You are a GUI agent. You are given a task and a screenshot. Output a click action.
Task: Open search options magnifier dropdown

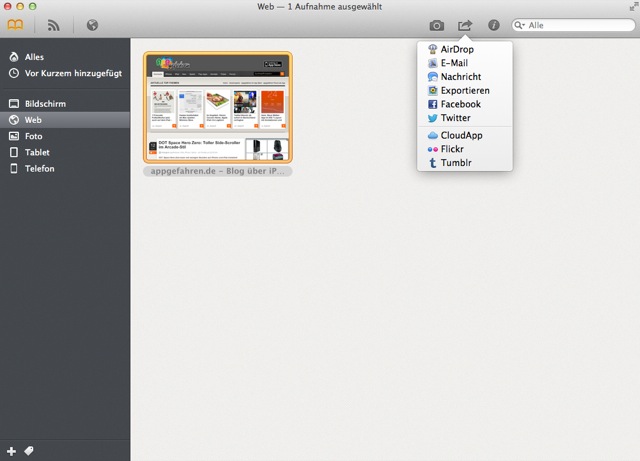[x=521, y=25]
